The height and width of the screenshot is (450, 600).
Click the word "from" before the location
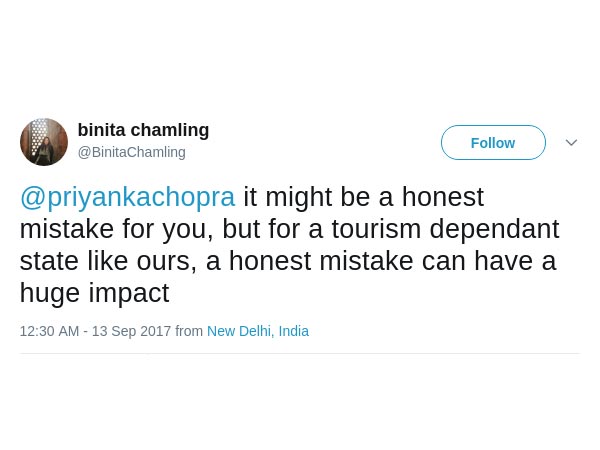pyautogui.click(x=189, y=331)
